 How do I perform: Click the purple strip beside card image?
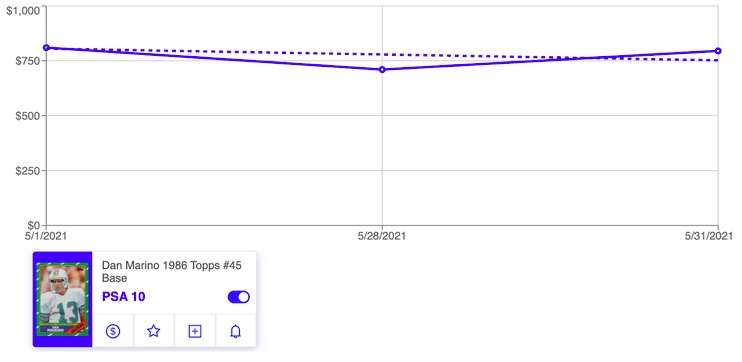click(35, 300)
